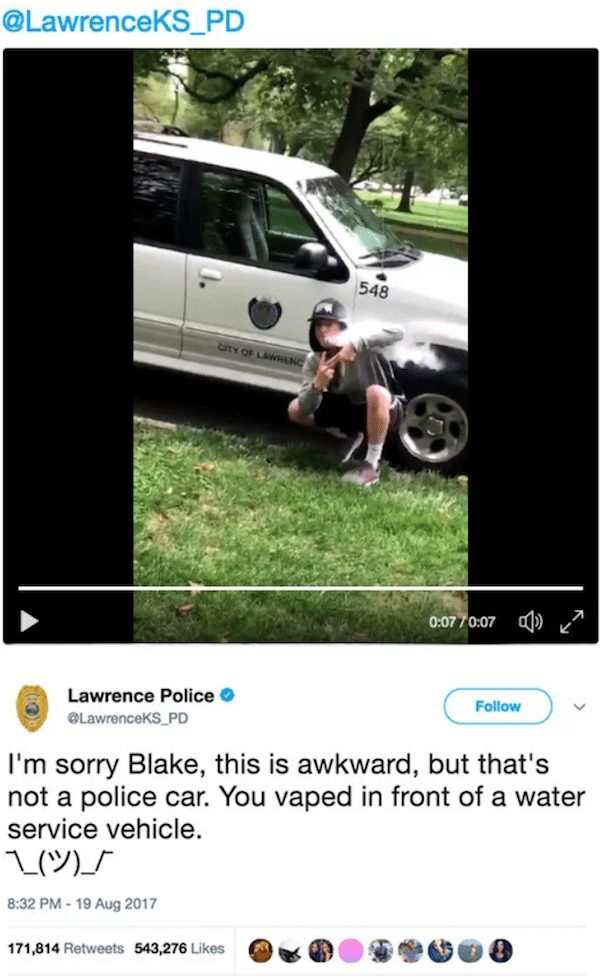This screenshot has height=976, width=600.
Task: Click the second liker avatar with the bird
Action: point(290,950)
